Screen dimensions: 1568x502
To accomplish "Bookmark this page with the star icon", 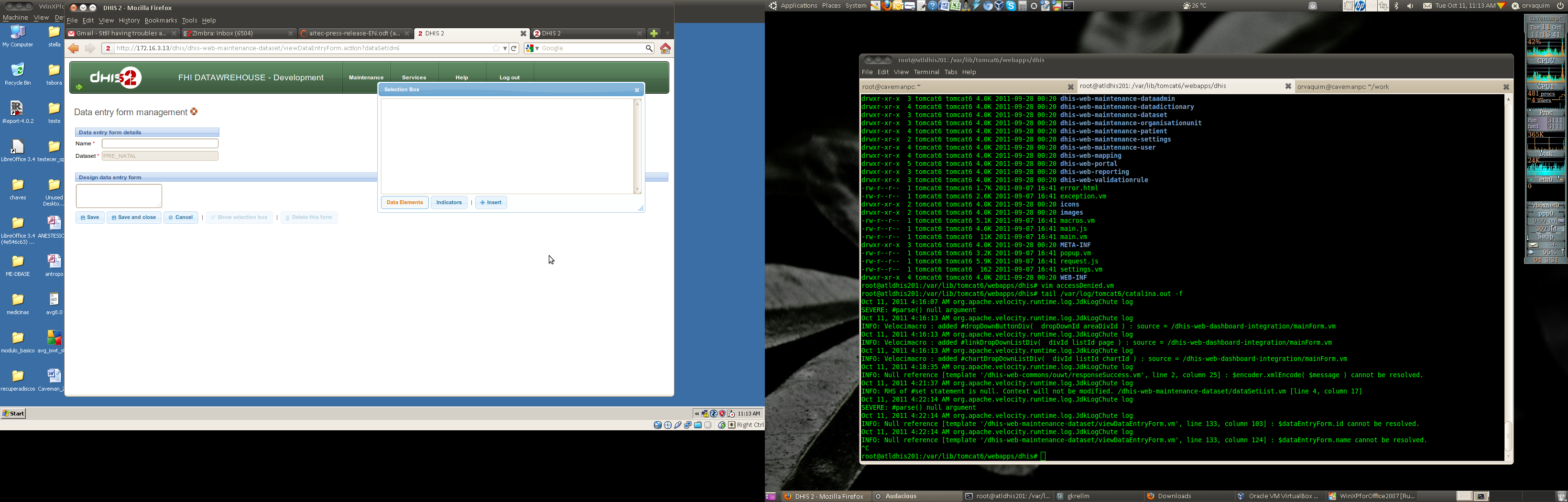I will tap(496, 49).
